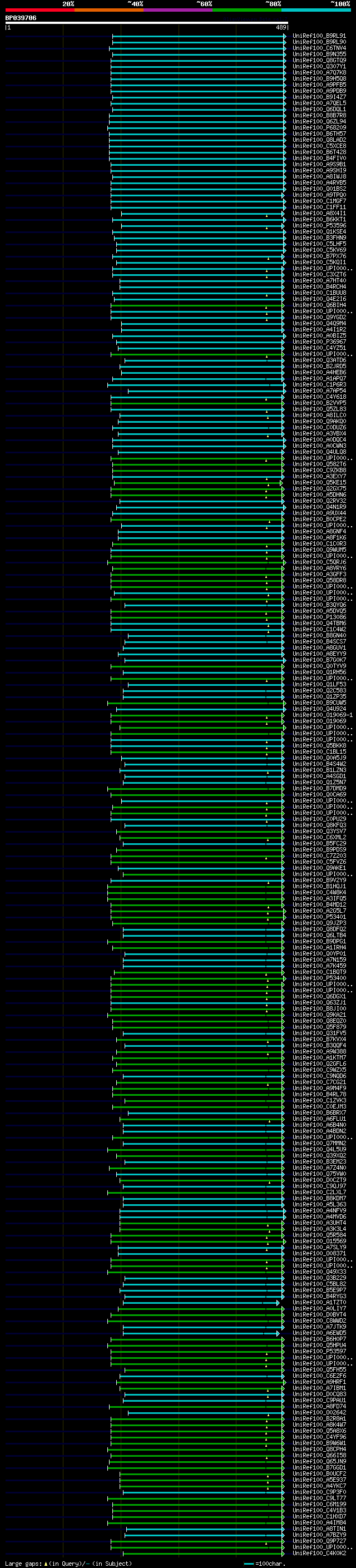The image size is (356, 1568).
Task: Click the white query length bar
Action: pos(147,23)
